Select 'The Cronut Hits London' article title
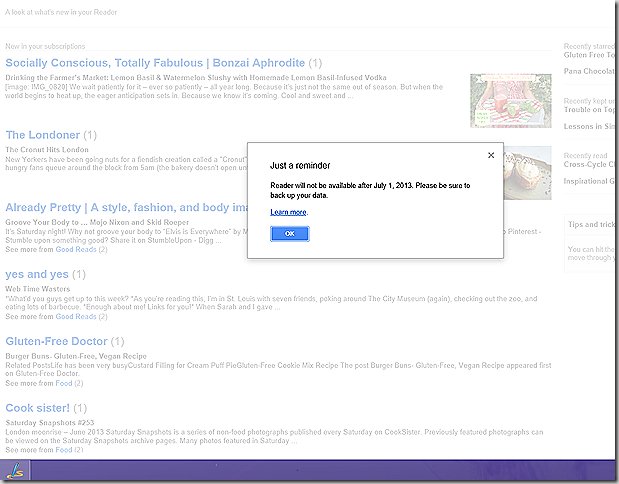The height and width of the screenshot is (484, 619). (x=47, y=150)
